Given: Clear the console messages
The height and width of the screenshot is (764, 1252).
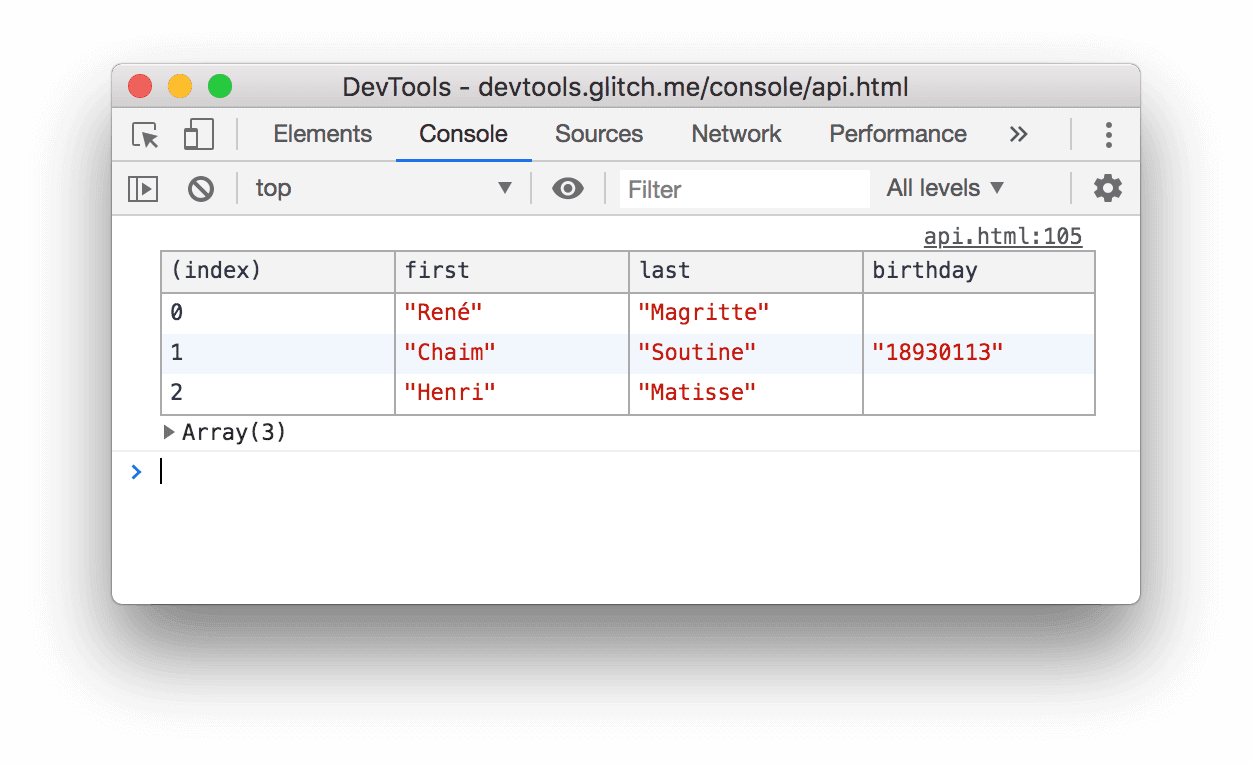Looking at the screenshot, I should click(201, 188).
